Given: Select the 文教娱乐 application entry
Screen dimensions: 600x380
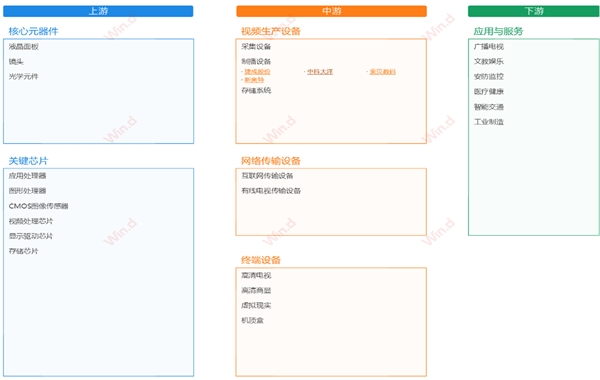Looking at the screenshot, I should pyautogui.click(x=489, y=61).
